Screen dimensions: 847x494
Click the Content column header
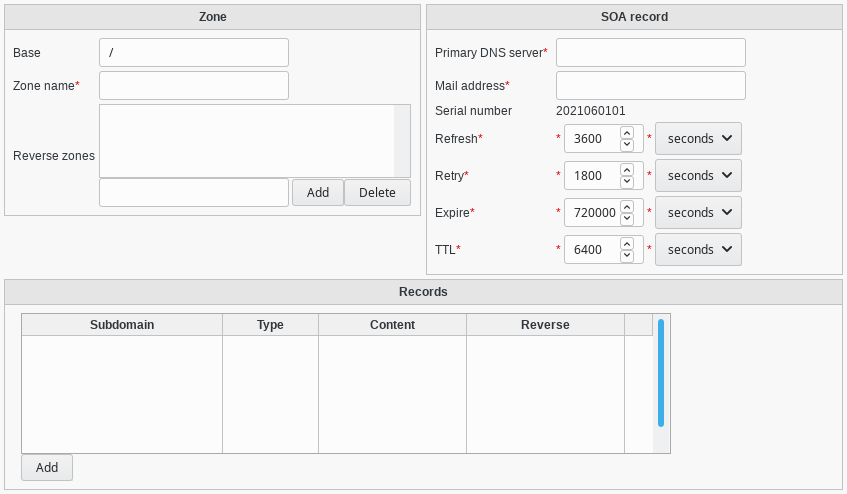point(392,324)
